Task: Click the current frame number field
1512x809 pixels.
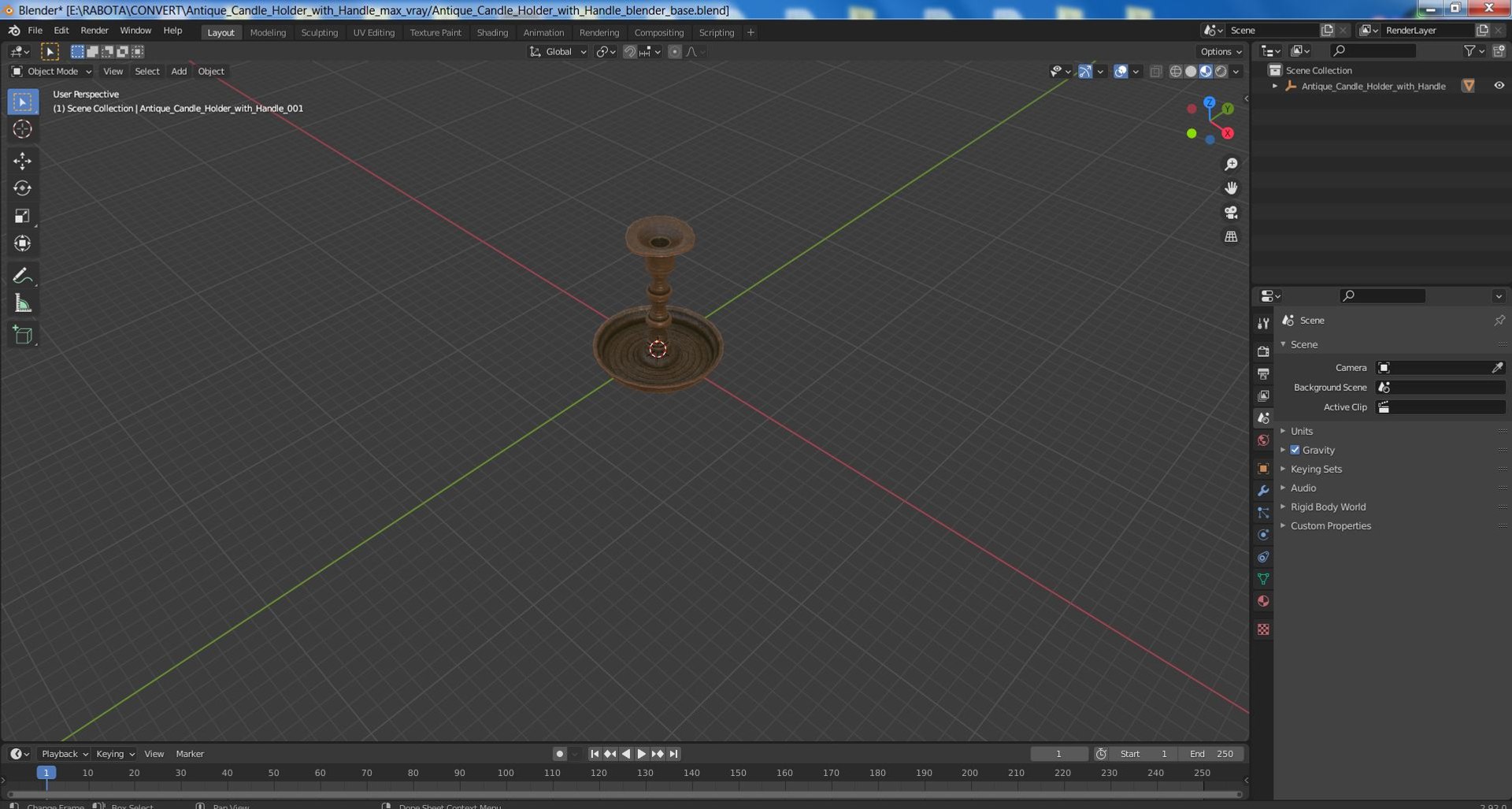Action: (x=1059, y=754)
